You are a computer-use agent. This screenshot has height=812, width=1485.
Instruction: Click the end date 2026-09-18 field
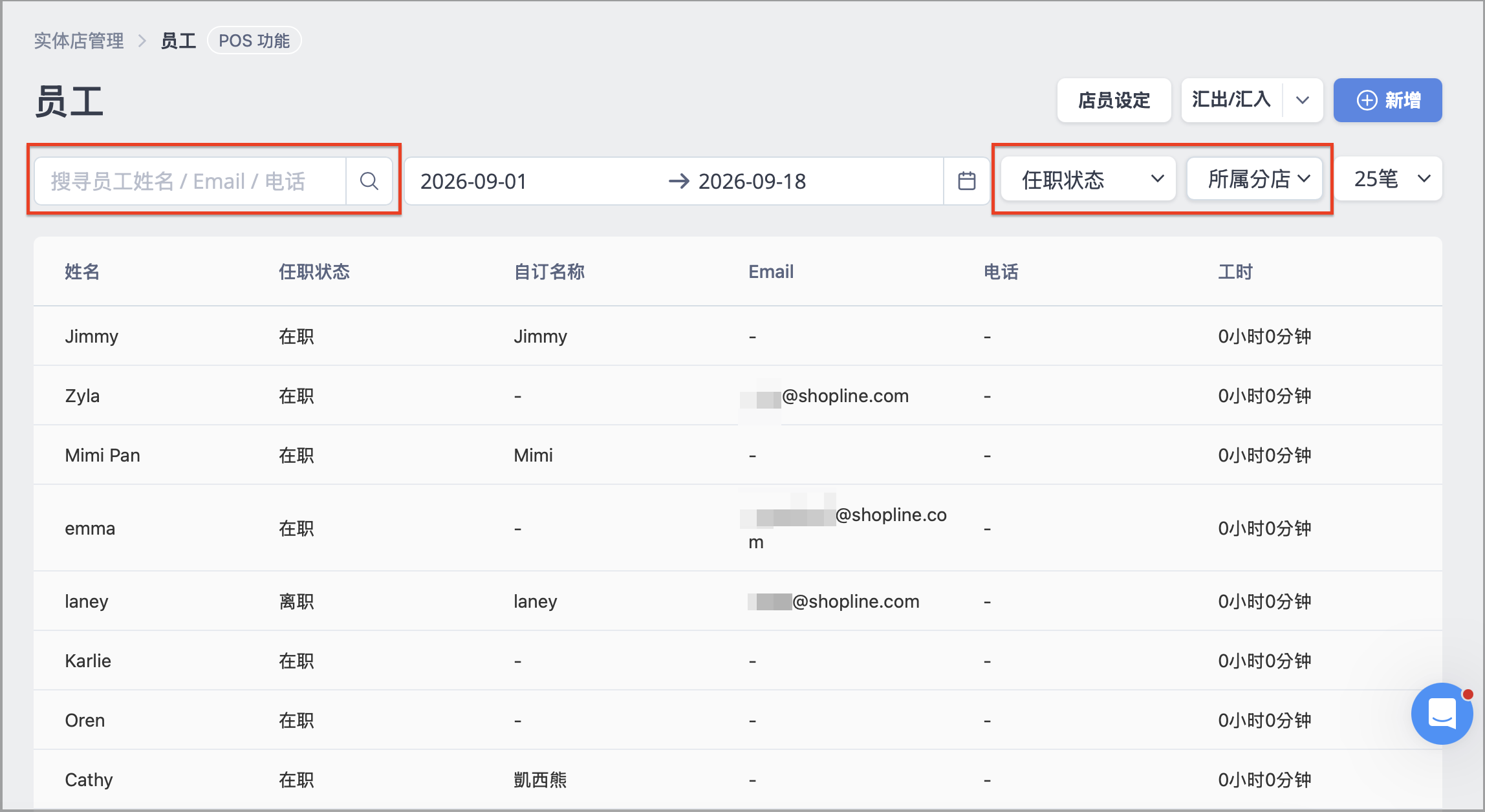click(x=752, y=182)
